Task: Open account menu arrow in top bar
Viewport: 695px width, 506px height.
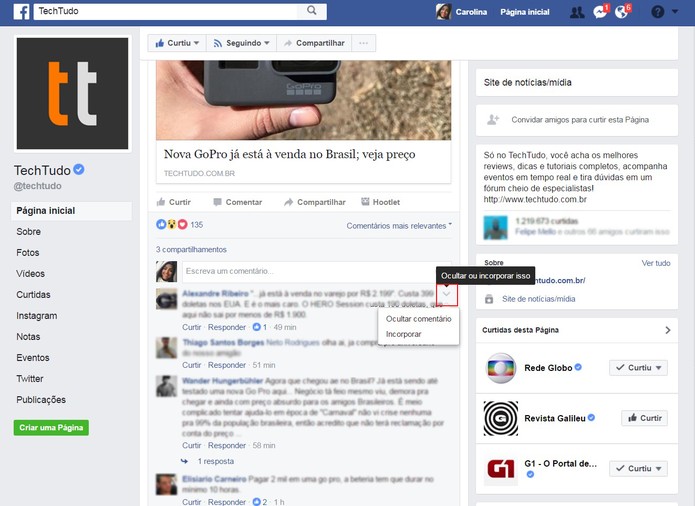Action: 675,12
